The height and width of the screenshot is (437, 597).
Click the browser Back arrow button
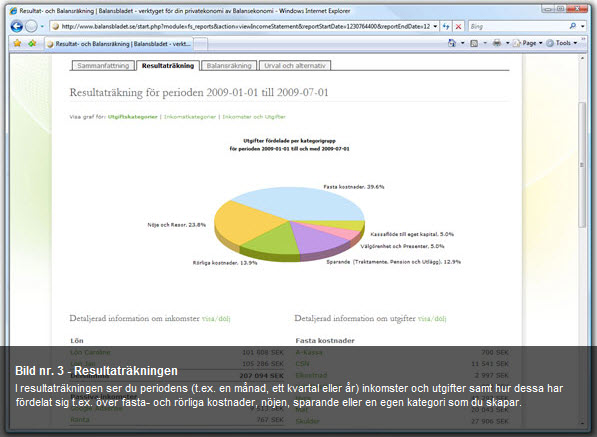click(x=16, y=26)
